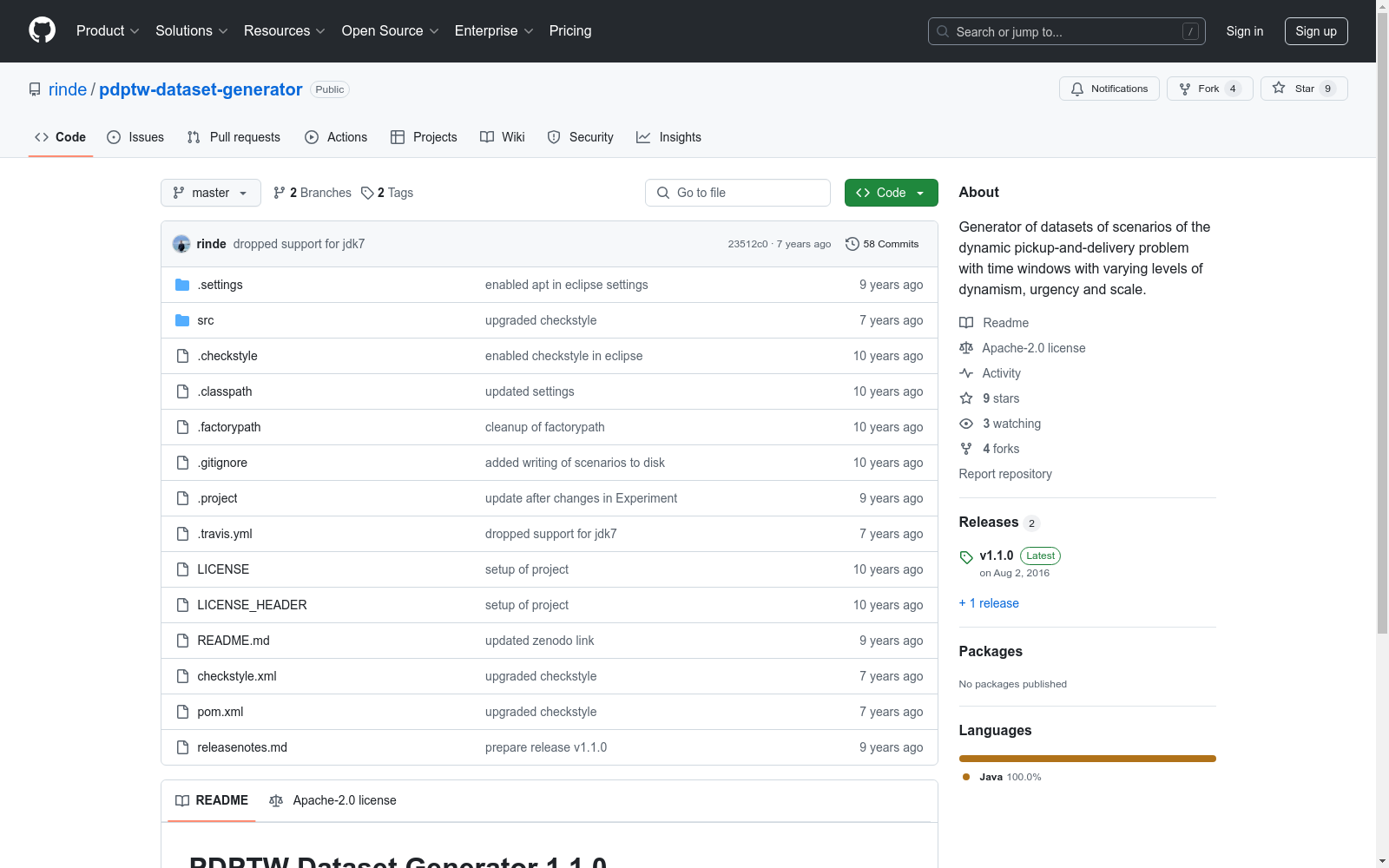Open the releasenotes.md file
Image resolution: width=1389 pixels, height=868 pixels.
coord(242,747)
